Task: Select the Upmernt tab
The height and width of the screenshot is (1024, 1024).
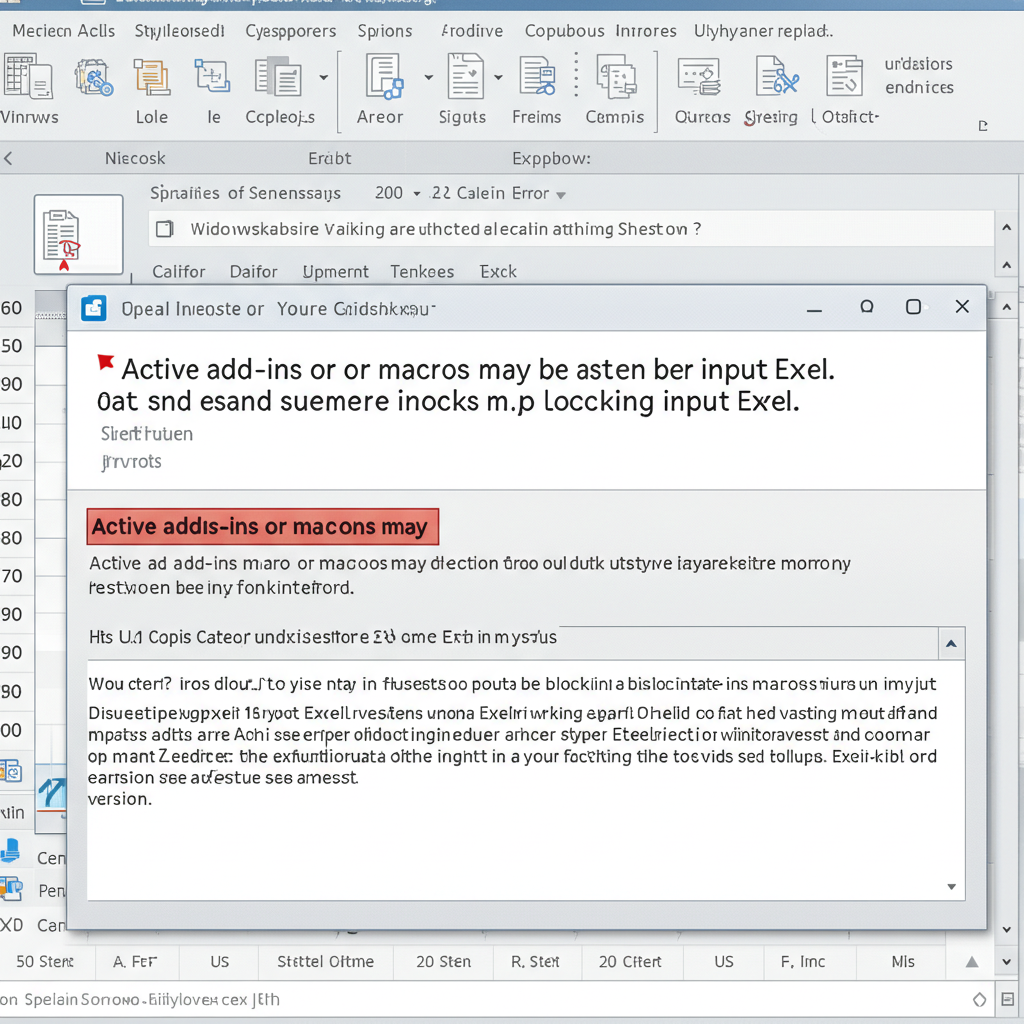Action: [335, 272]
